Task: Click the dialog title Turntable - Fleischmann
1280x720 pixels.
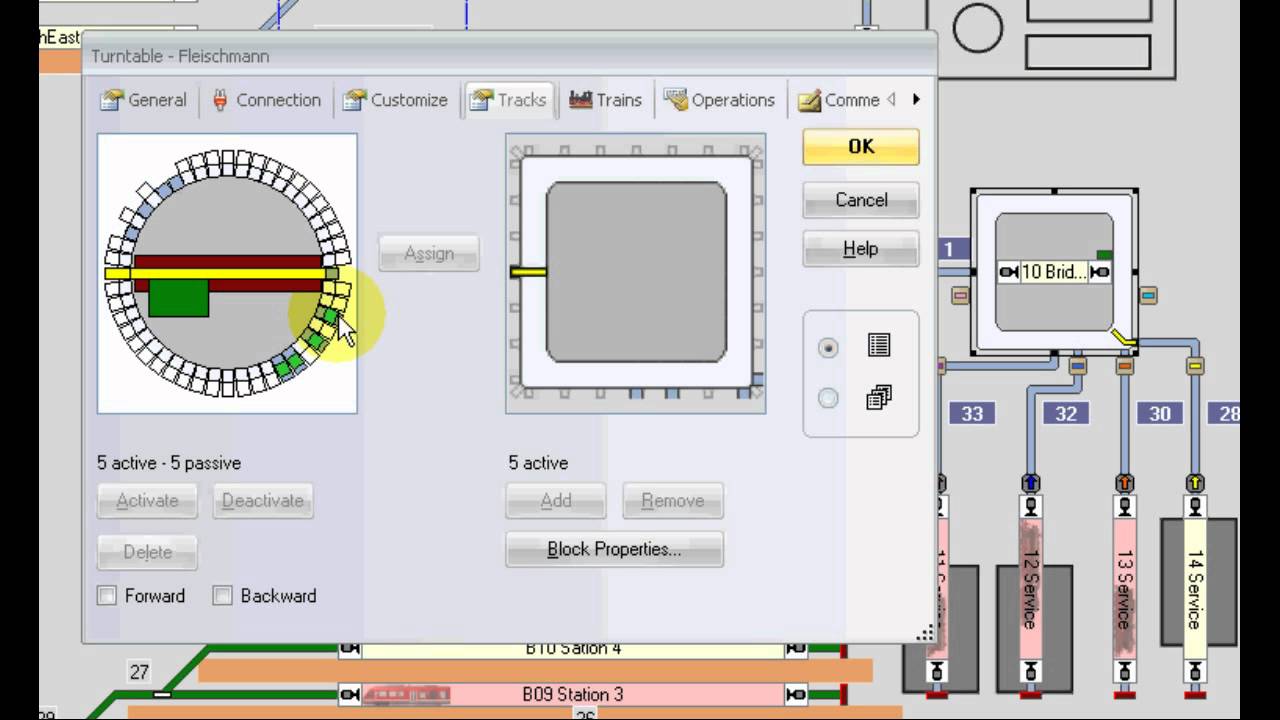Action: coord(180,56)
